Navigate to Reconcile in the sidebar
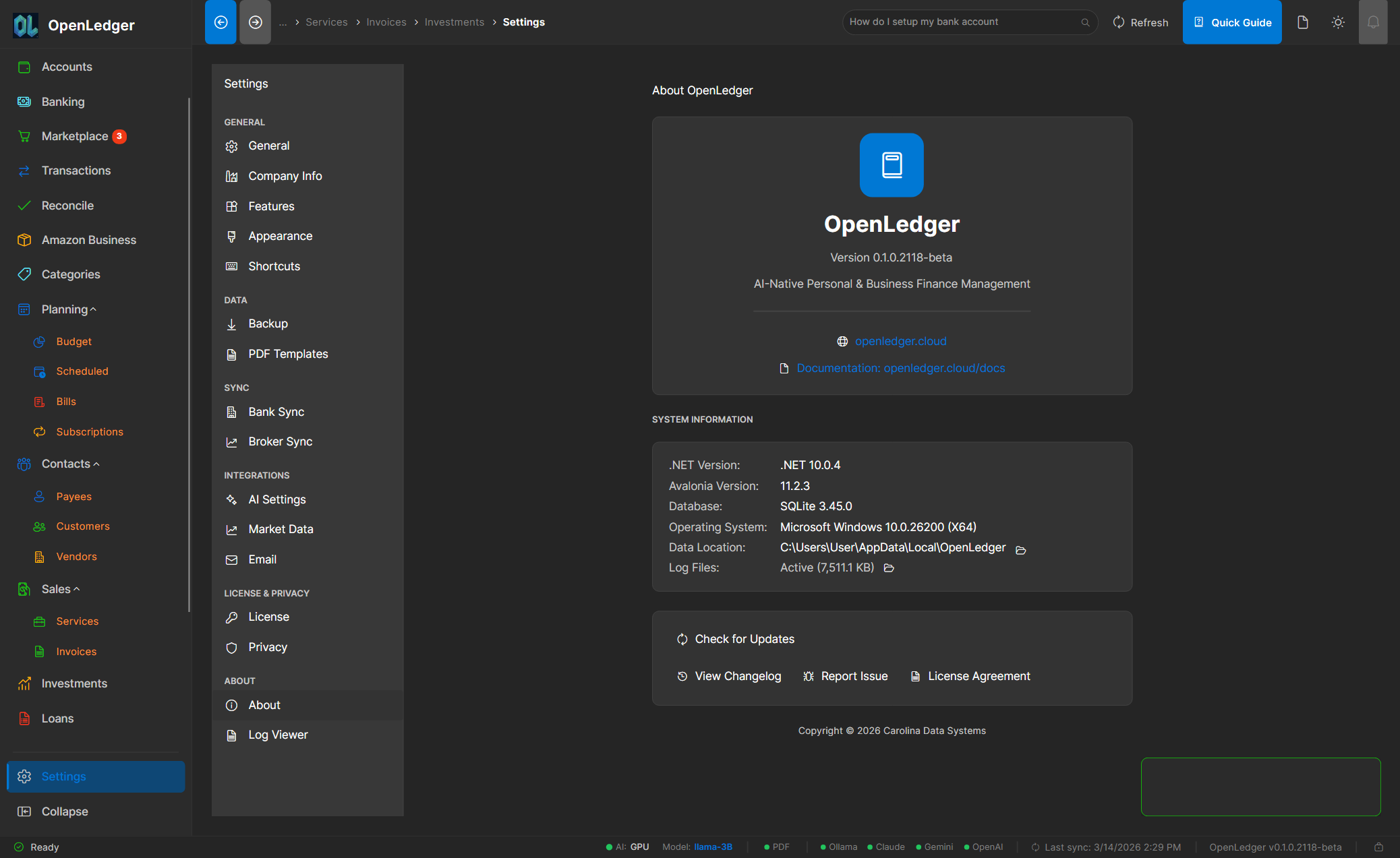Screen dimensions: 1400x858 [x=67, y=205]
